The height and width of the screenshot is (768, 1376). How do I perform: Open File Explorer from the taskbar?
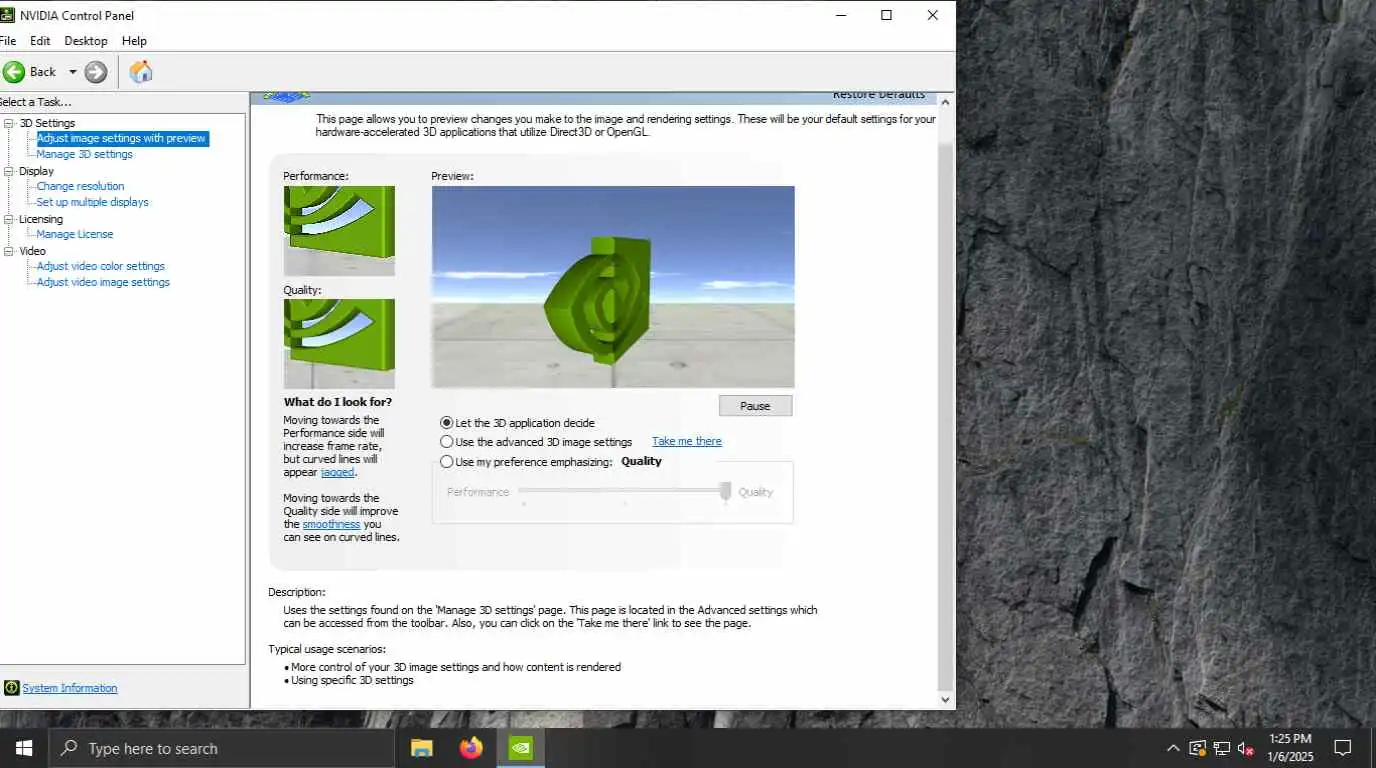(422, 748)
